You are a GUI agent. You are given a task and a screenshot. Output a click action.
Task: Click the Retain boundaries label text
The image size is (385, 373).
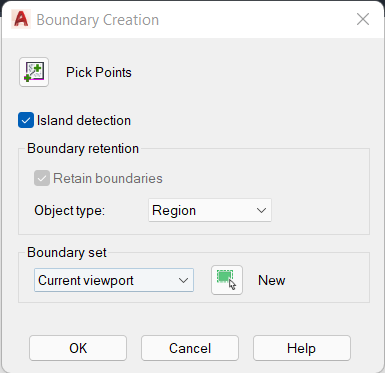(x=108, y=178)
